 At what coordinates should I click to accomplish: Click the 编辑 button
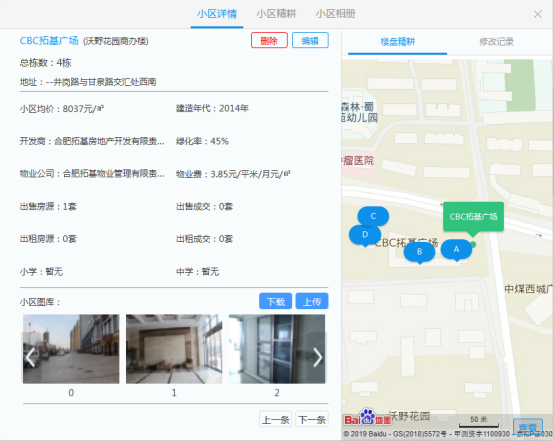310,41
